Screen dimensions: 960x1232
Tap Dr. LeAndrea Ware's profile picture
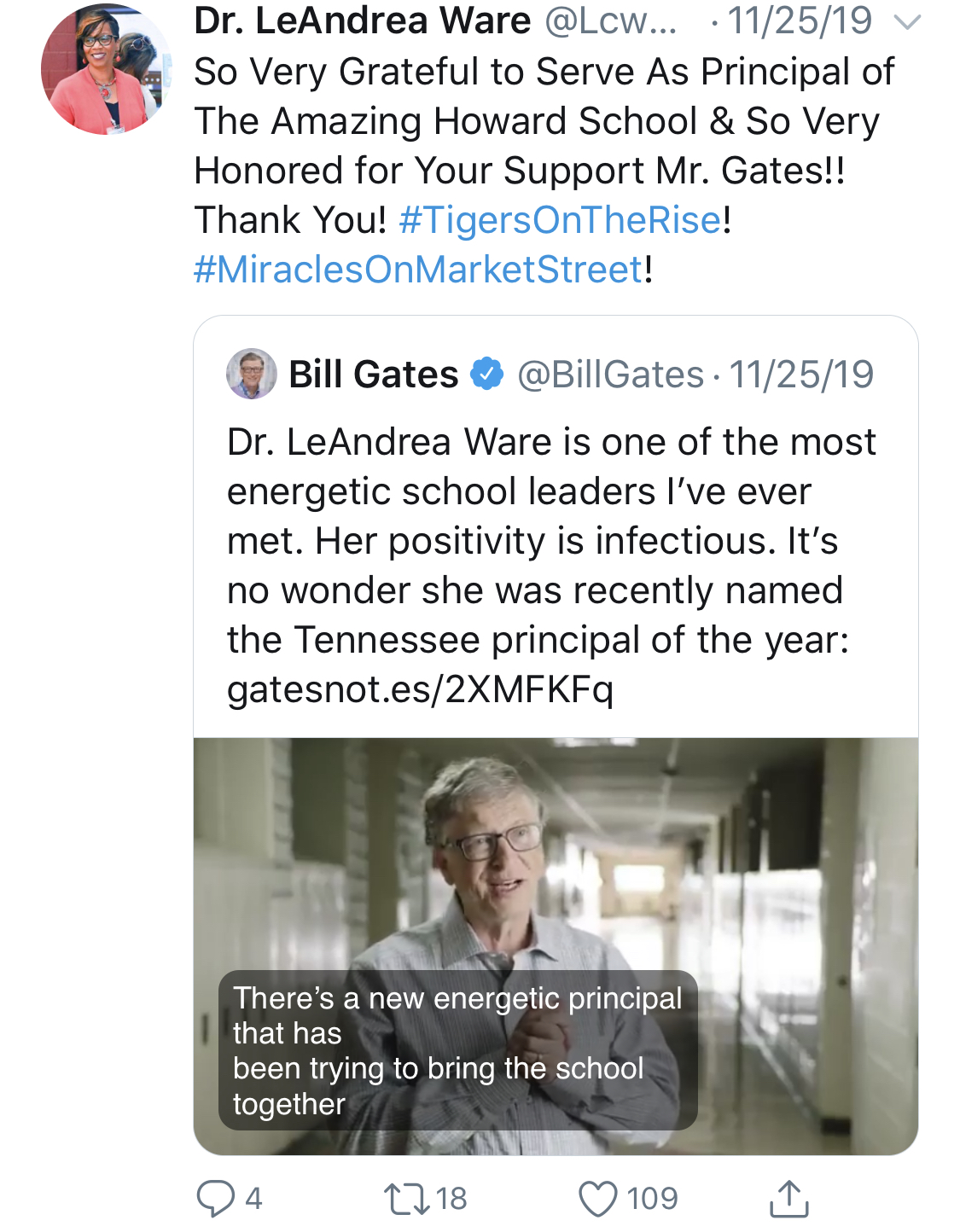pos(106,69)
